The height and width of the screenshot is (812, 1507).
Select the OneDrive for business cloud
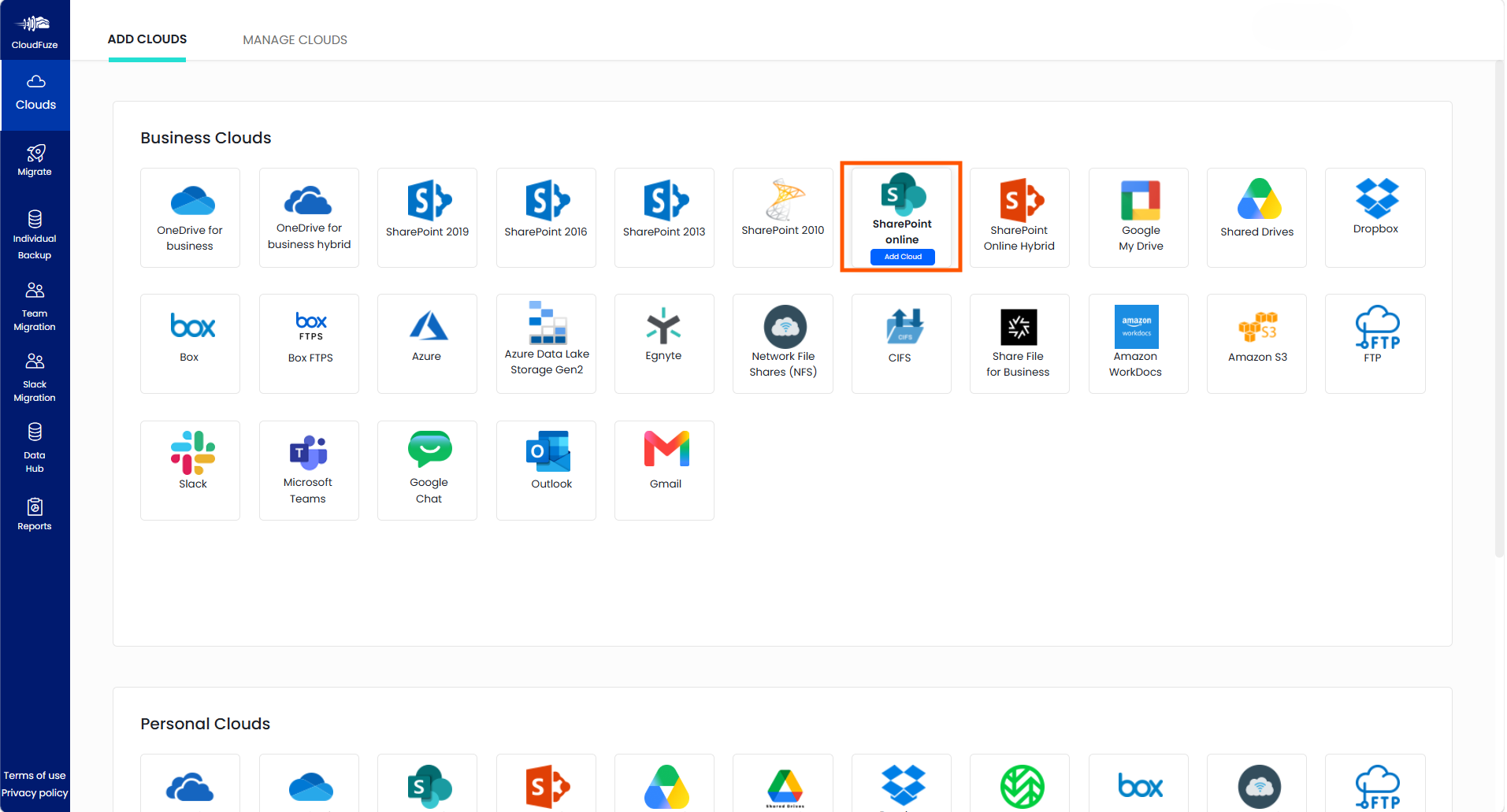(x=190, y=217)
